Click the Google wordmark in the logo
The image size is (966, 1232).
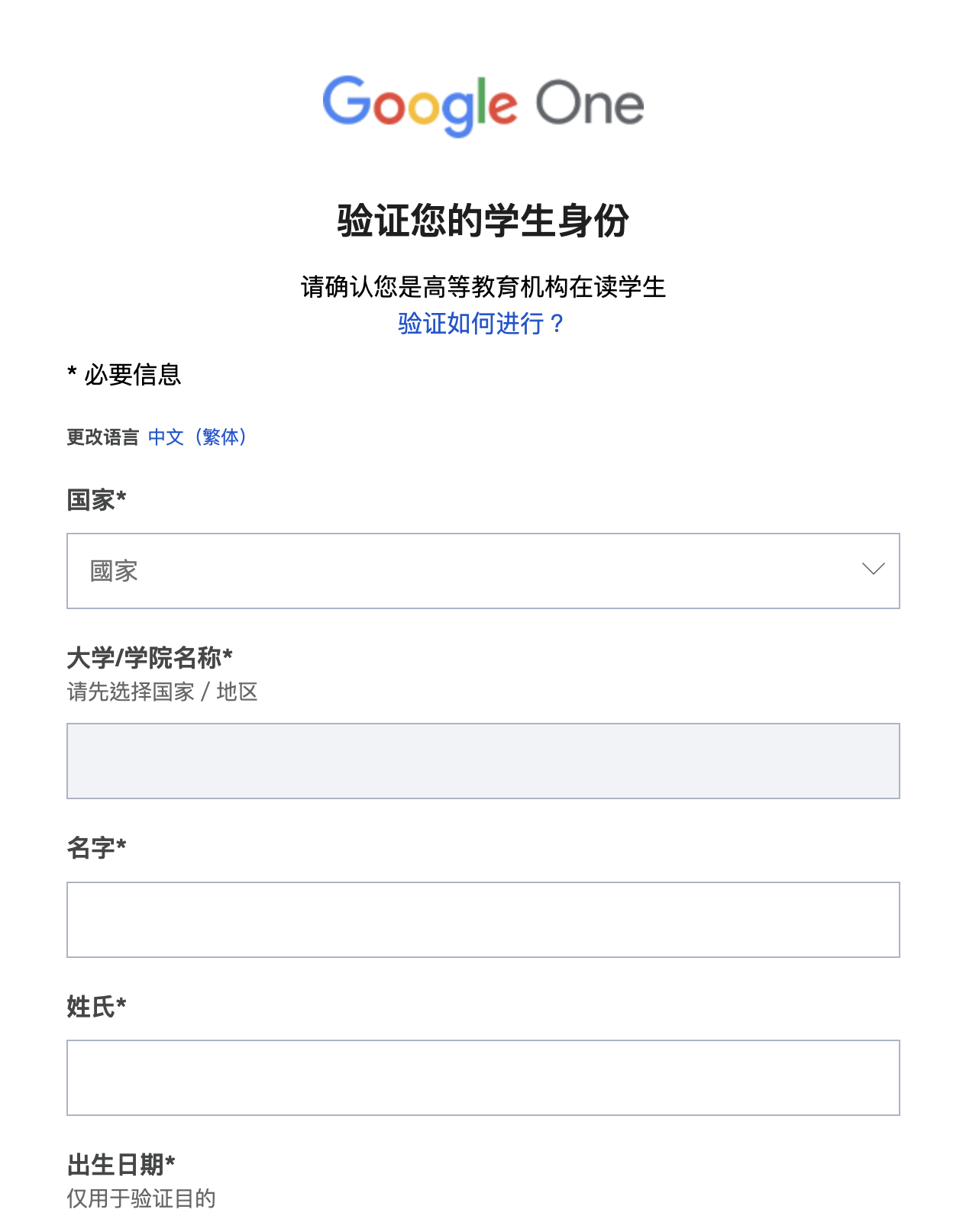(419, 105)
